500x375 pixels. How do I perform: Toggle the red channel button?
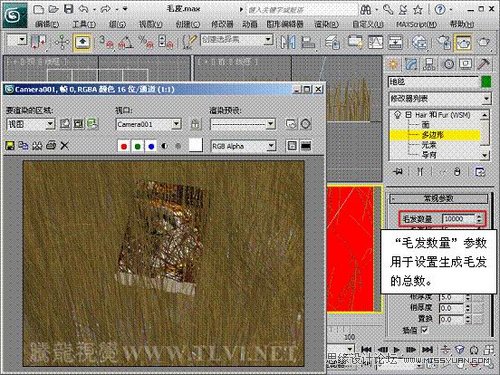124,146
